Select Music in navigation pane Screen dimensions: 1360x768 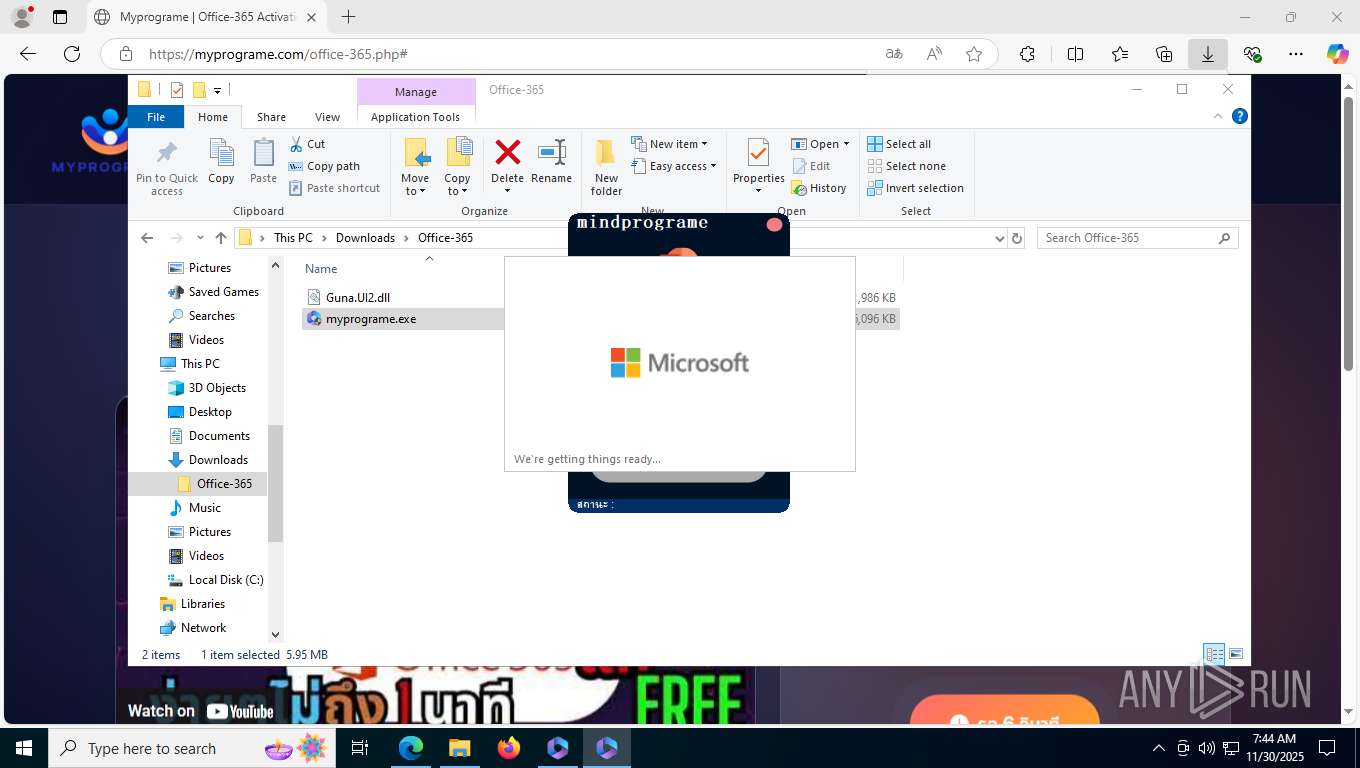[x=205, y=508]
